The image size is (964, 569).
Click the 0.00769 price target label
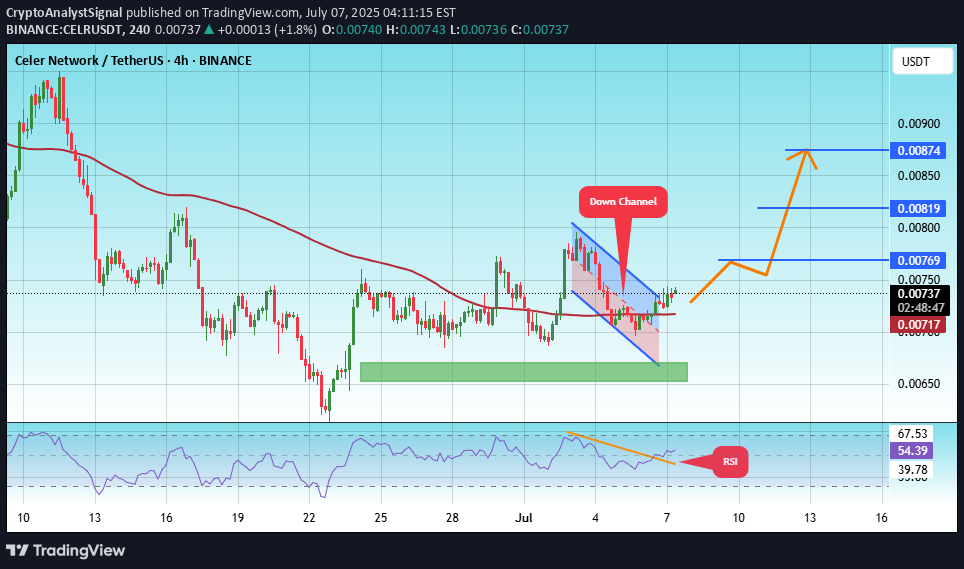[918, 261]
